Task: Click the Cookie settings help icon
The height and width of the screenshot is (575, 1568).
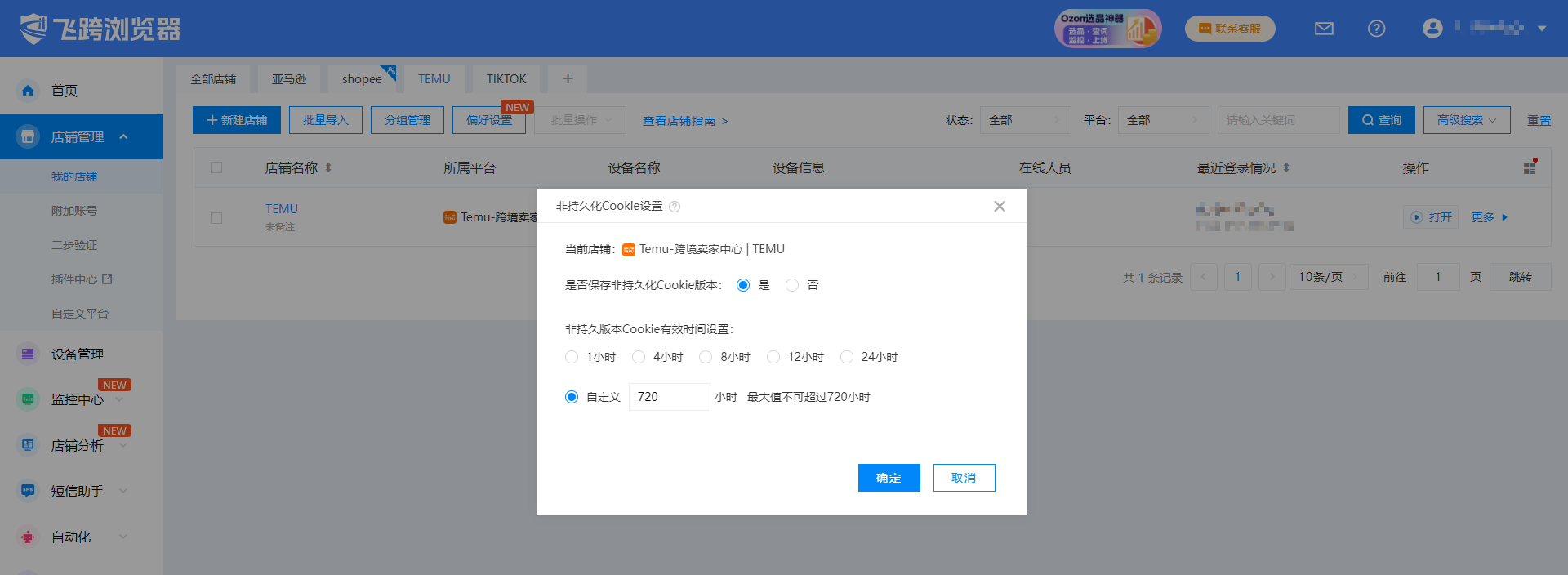Action: [x=675, y=207]
